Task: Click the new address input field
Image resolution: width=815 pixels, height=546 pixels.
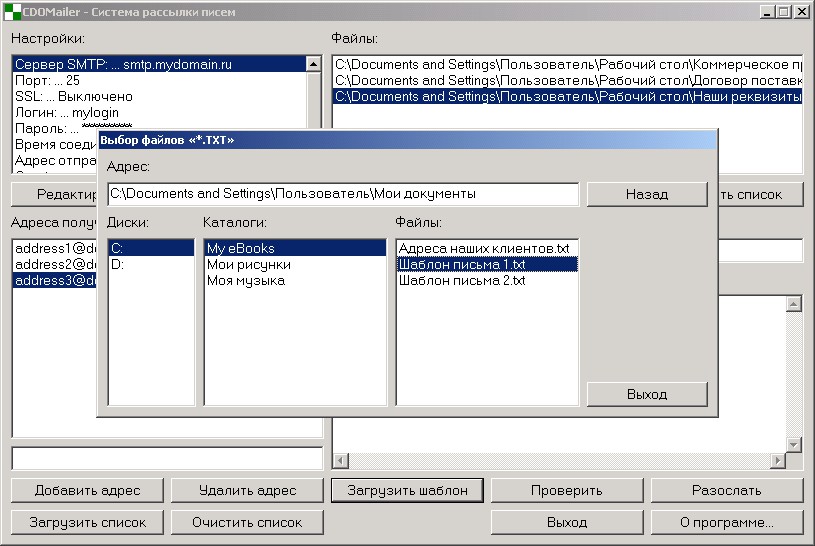Action: click(167, 459)
